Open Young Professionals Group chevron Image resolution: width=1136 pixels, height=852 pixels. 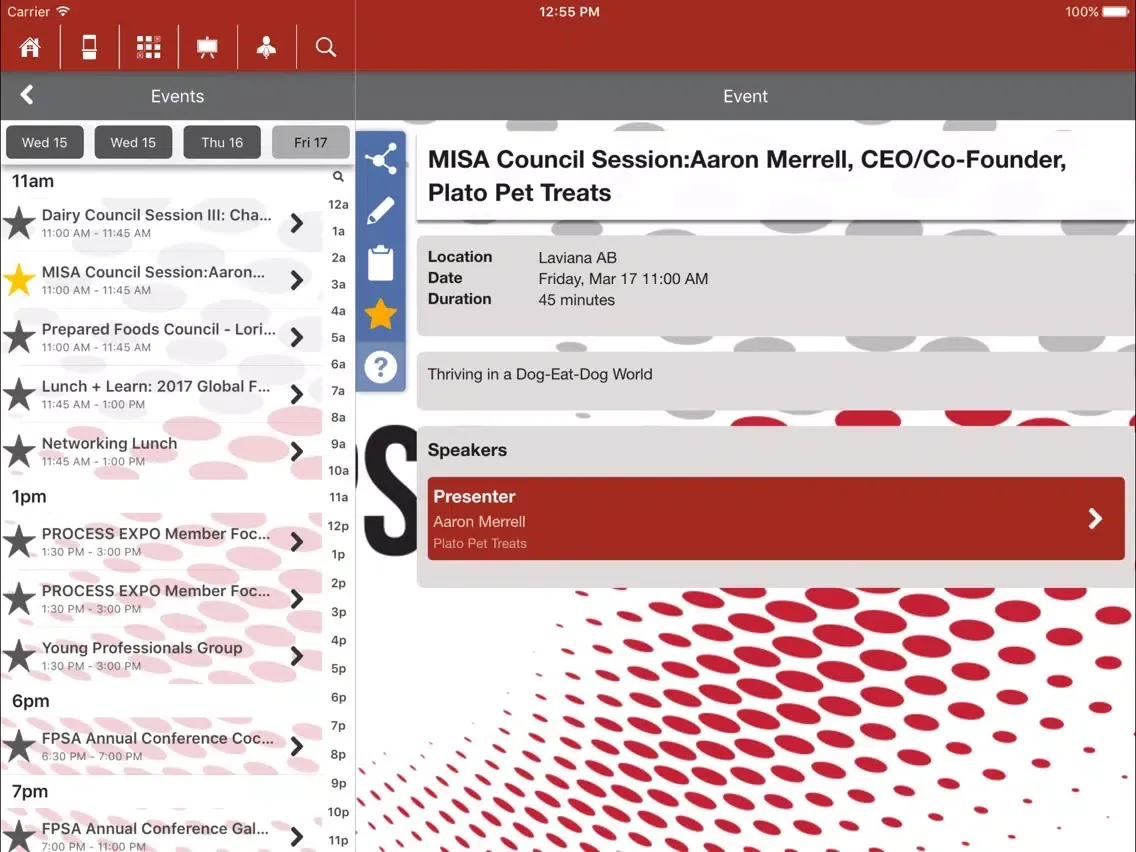(x=296, y=656)
